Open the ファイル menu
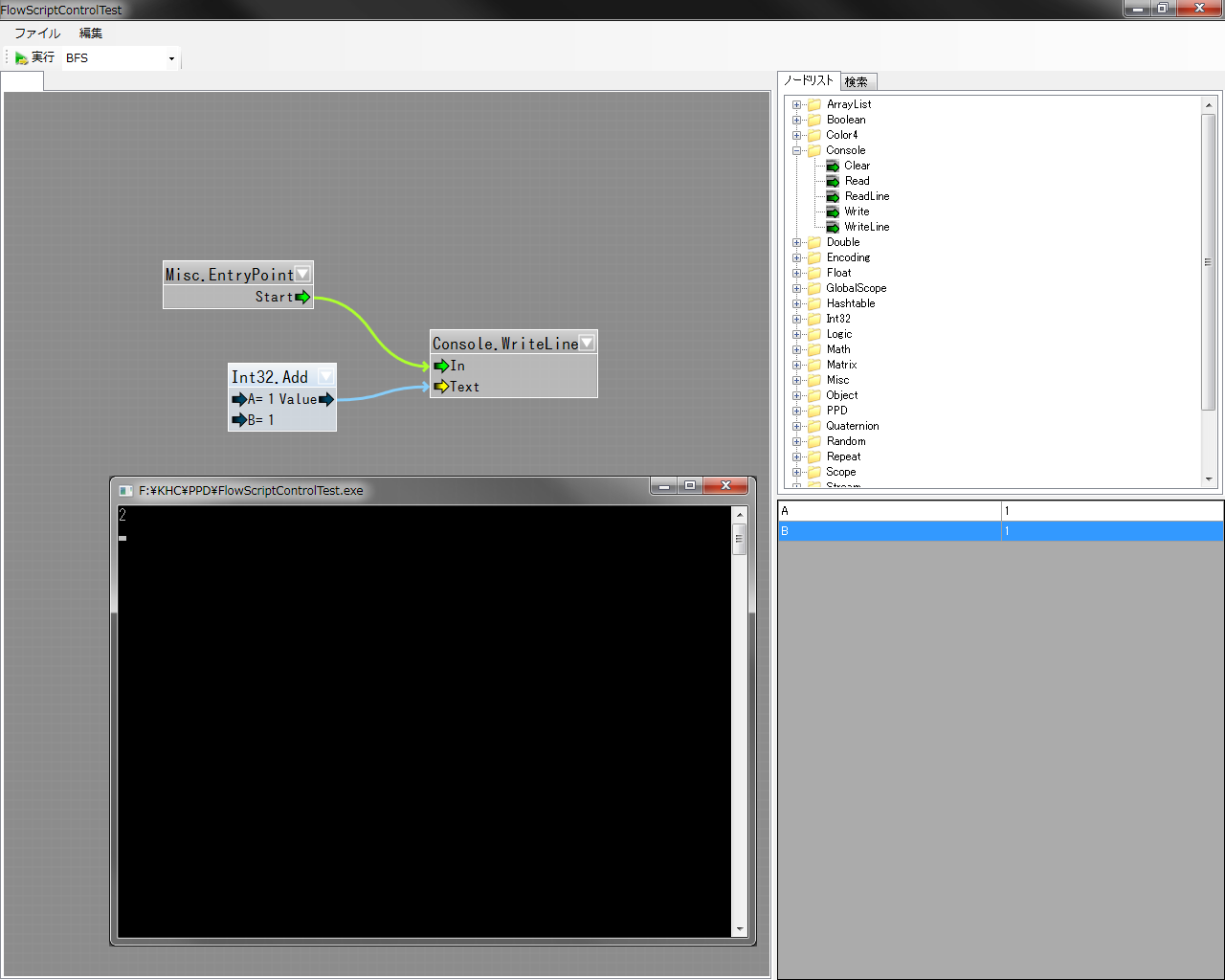 (37, 33)
